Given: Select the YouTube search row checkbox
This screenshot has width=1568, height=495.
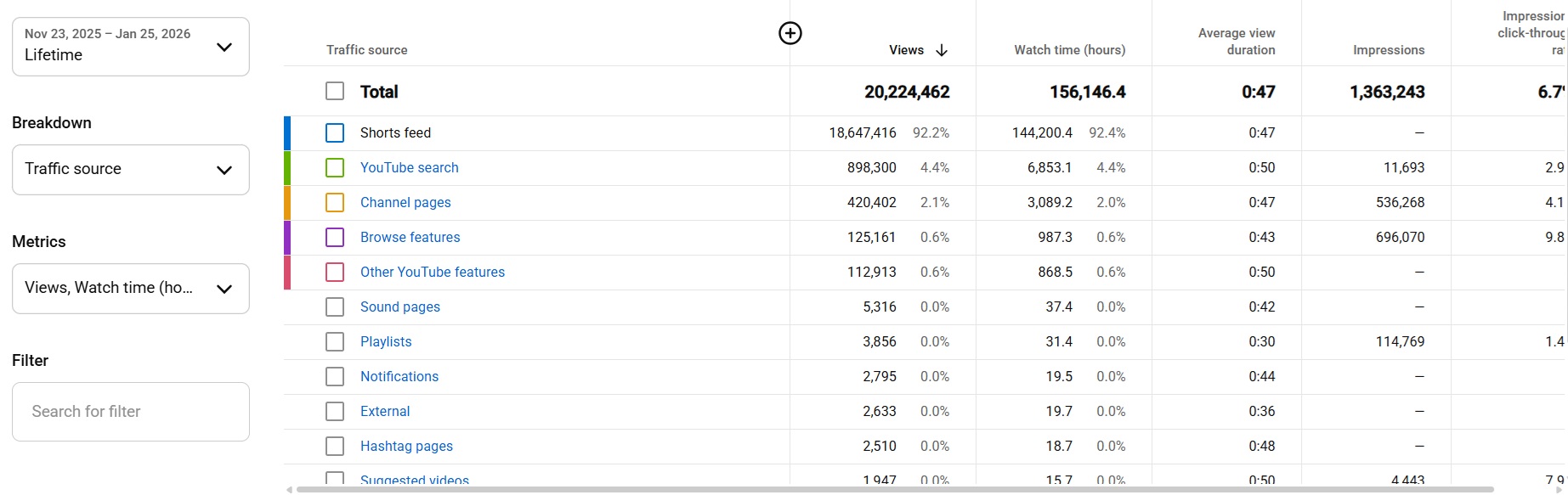Looking at the screenshot, I should click(335, 168).
